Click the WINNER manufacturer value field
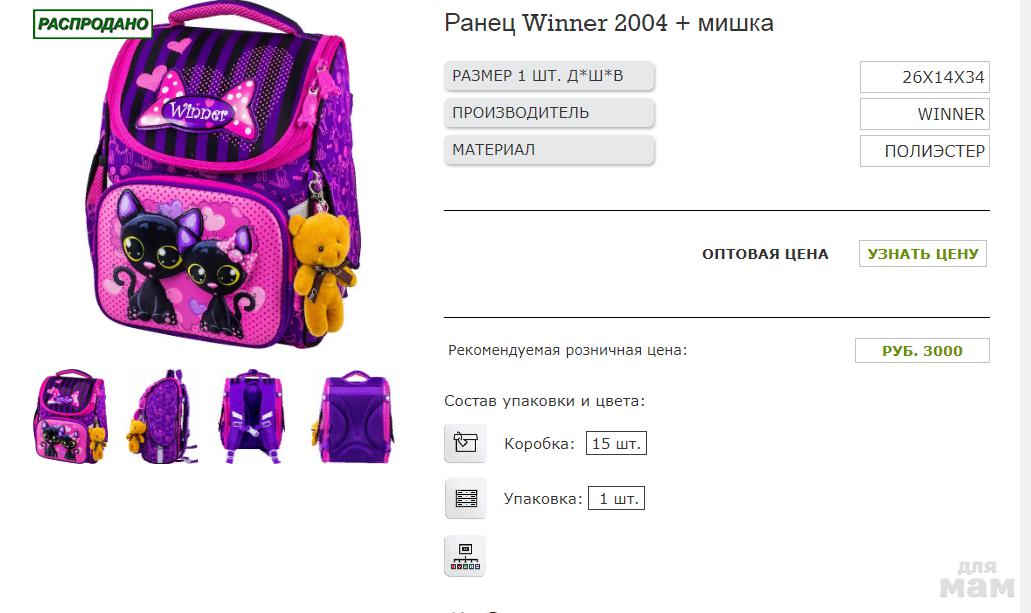1031x613 pixels. [x=924, y=114]
